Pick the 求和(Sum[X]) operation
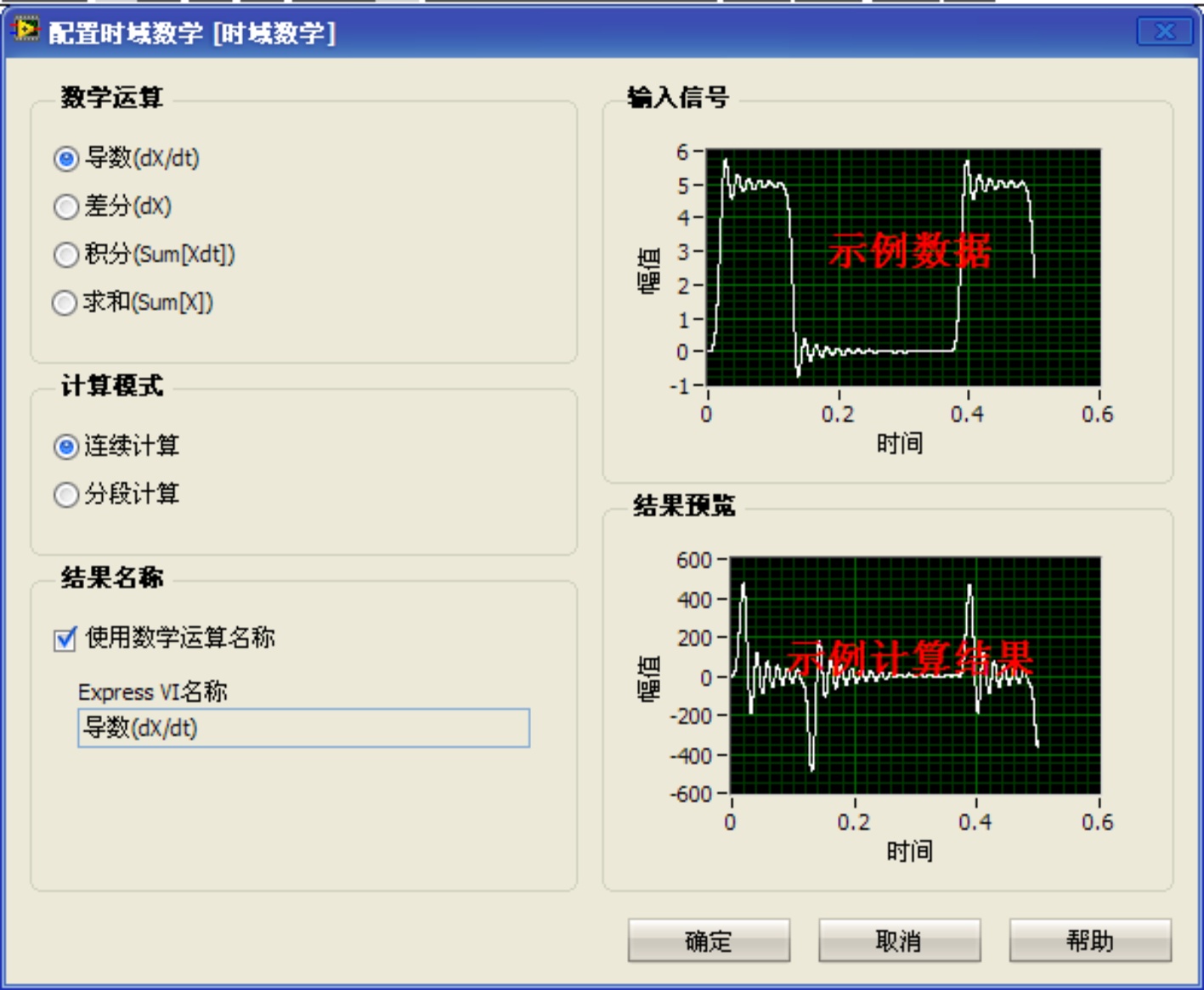 coord(66,303)
